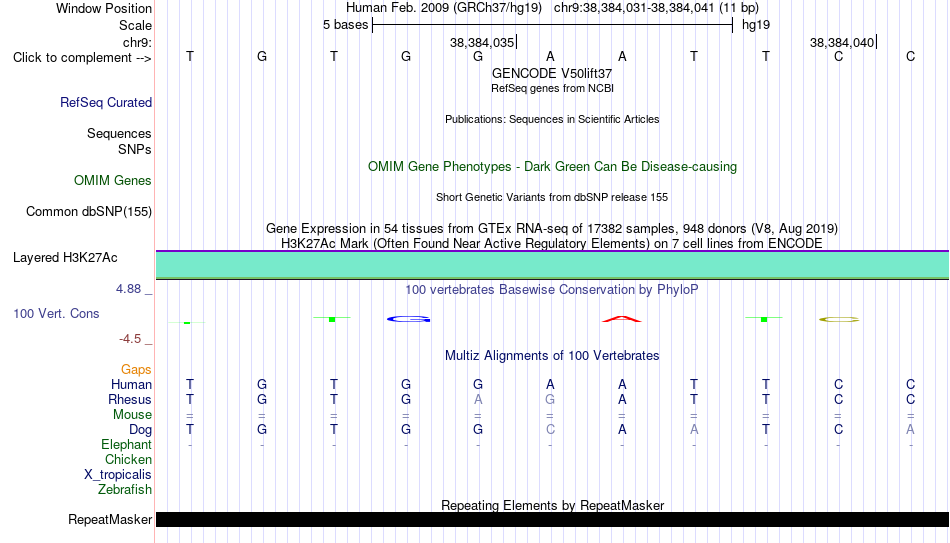Select the Human species label
This screenshot has width=950, height=543.
131,385
